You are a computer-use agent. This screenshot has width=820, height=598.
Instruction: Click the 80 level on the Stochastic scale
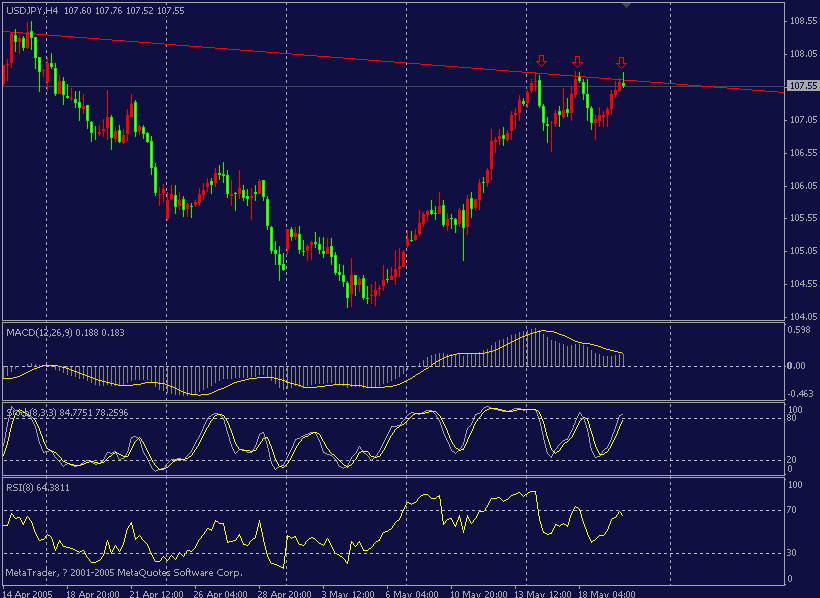tap(792, 418)
